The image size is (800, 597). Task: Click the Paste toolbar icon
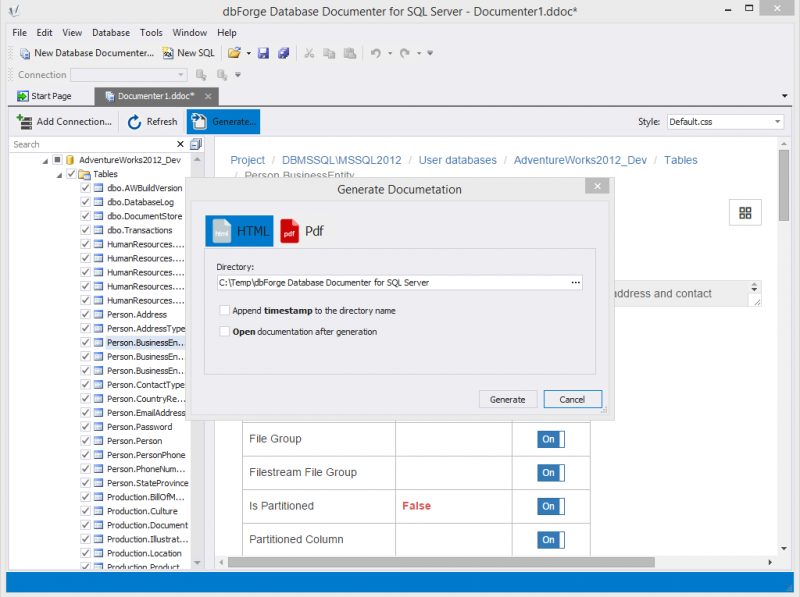(349, 53)
